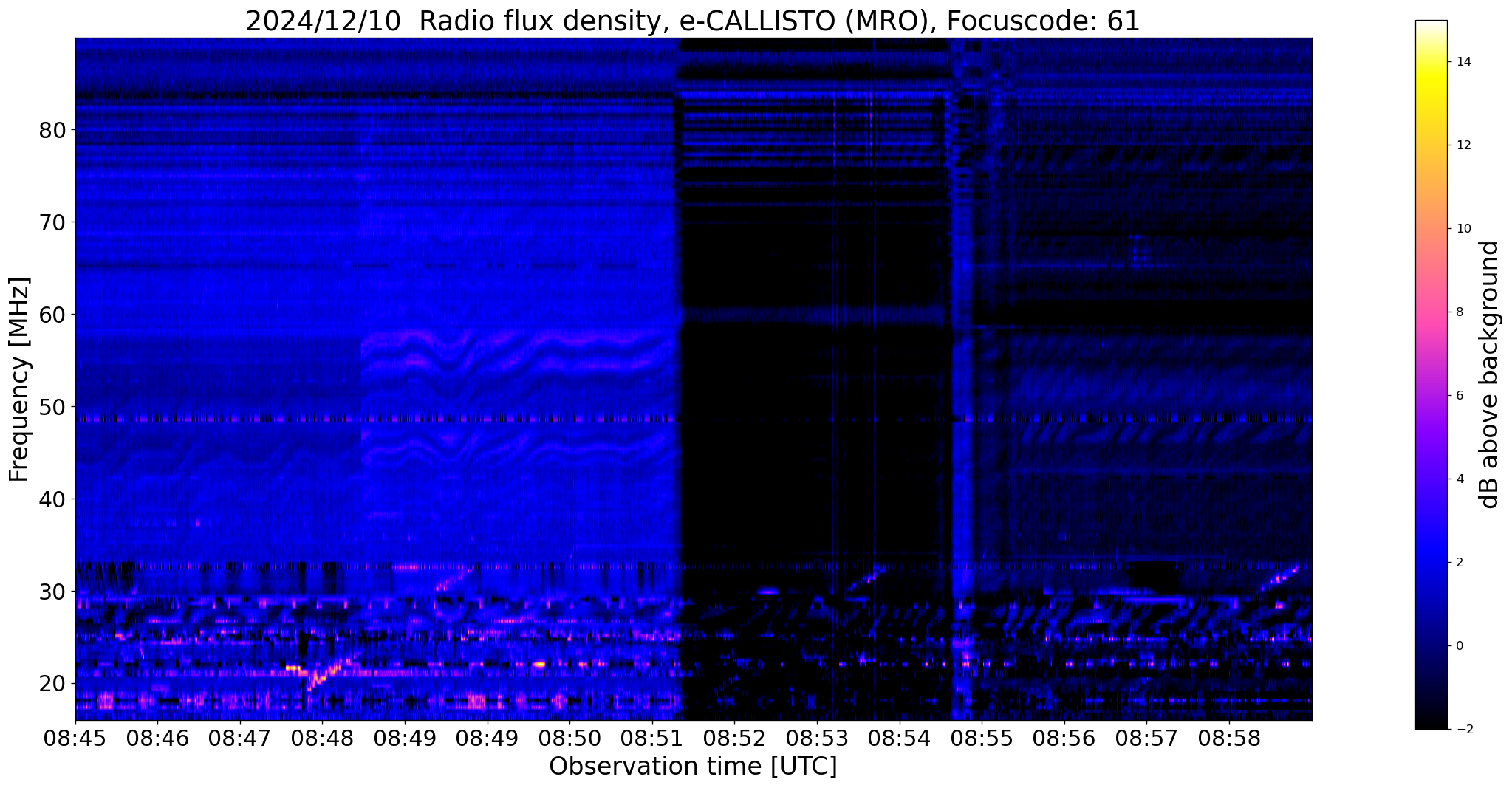1512x788 pixels.
Task: Pick the colorbar tick label '10'
Action: point(1463,229)
